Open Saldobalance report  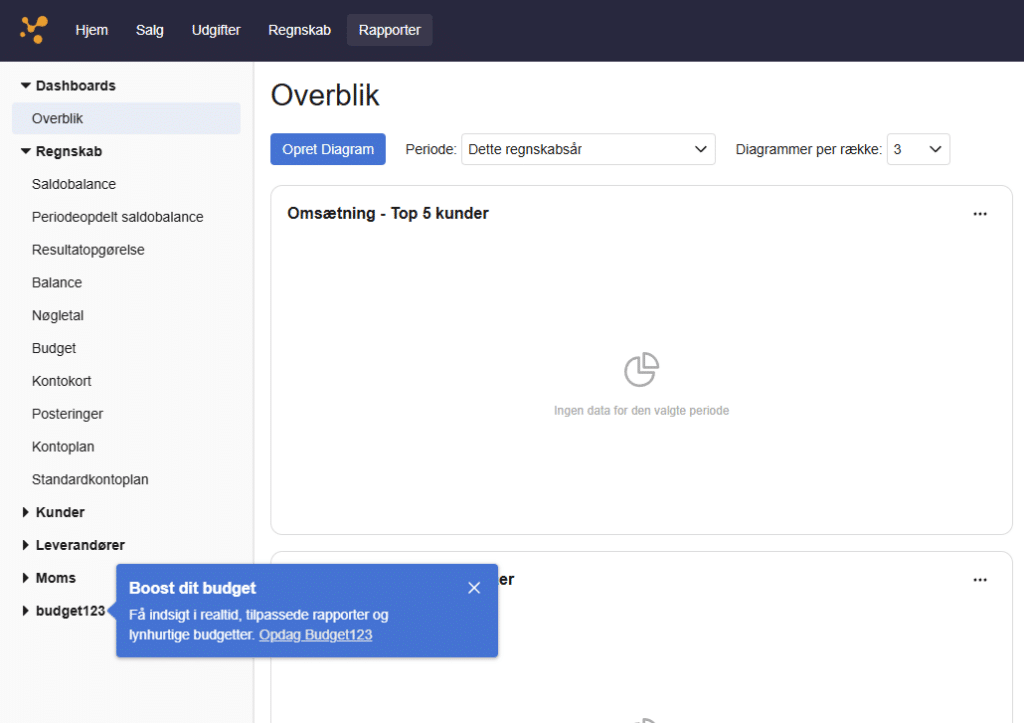pyautogui.click(x=74, y=185)
